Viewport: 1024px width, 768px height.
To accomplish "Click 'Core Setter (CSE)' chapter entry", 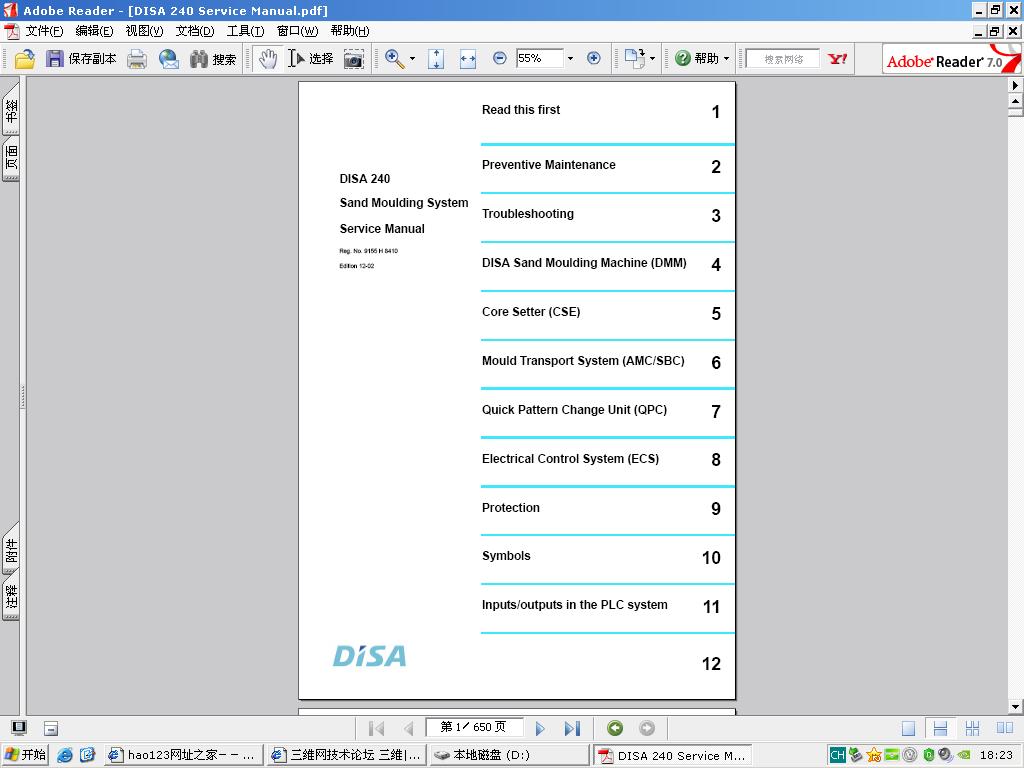I will point(531,312).
